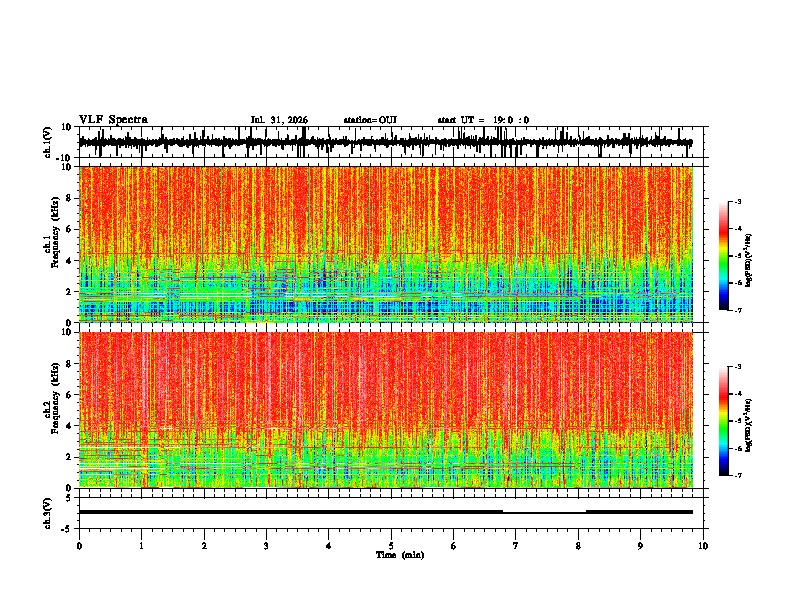The height and width of the screenshot is (612, 792).
Task: Click the 'ch.1(V)' waveform axis label
Action: pos(47,142)
